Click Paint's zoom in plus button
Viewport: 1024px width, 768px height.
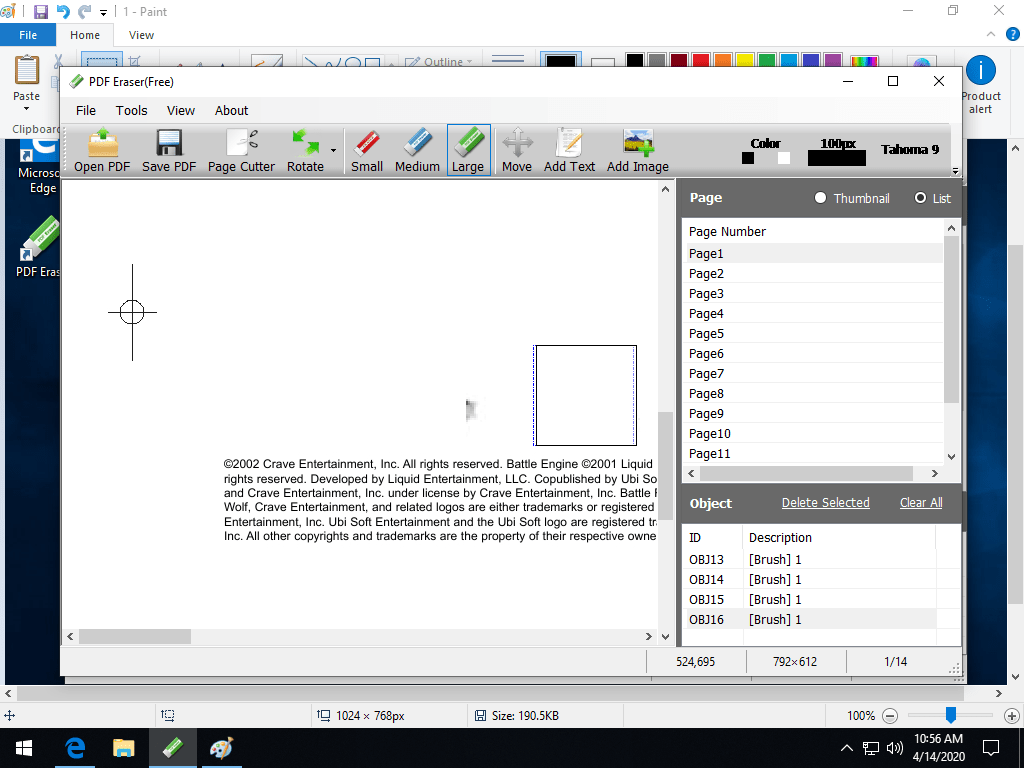(1012, 716)
